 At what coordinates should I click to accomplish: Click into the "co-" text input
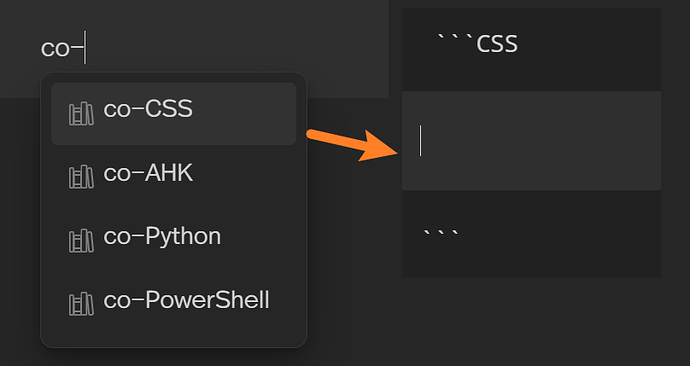click(x=194, y=48)
